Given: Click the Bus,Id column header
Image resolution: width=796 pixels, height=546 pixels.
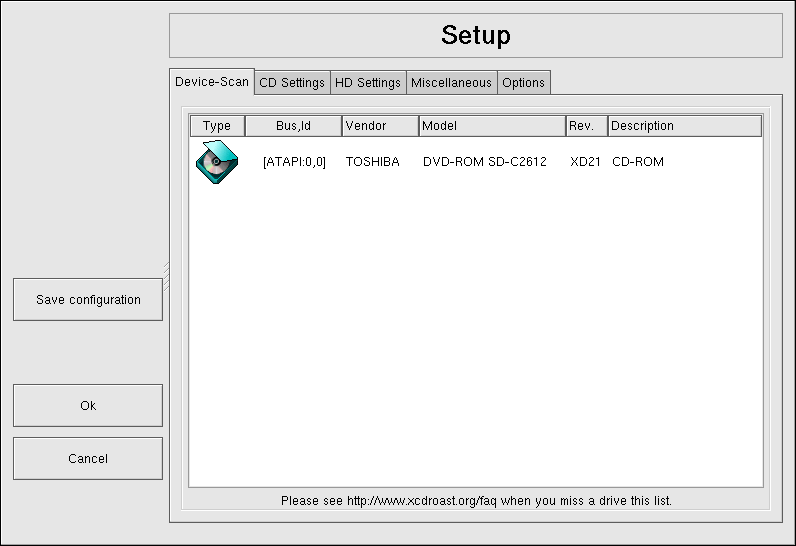Looking at the screenshot, I should click(293, 126).
